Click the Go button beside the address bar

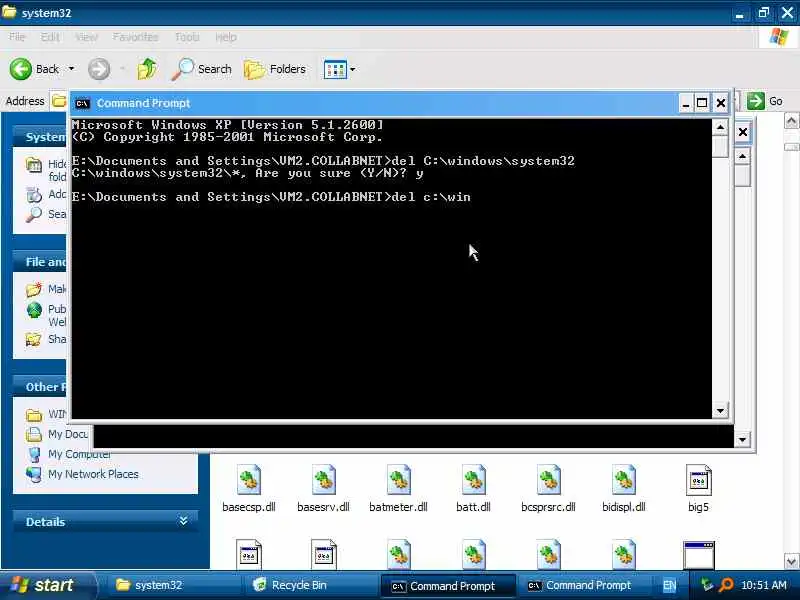764,101
